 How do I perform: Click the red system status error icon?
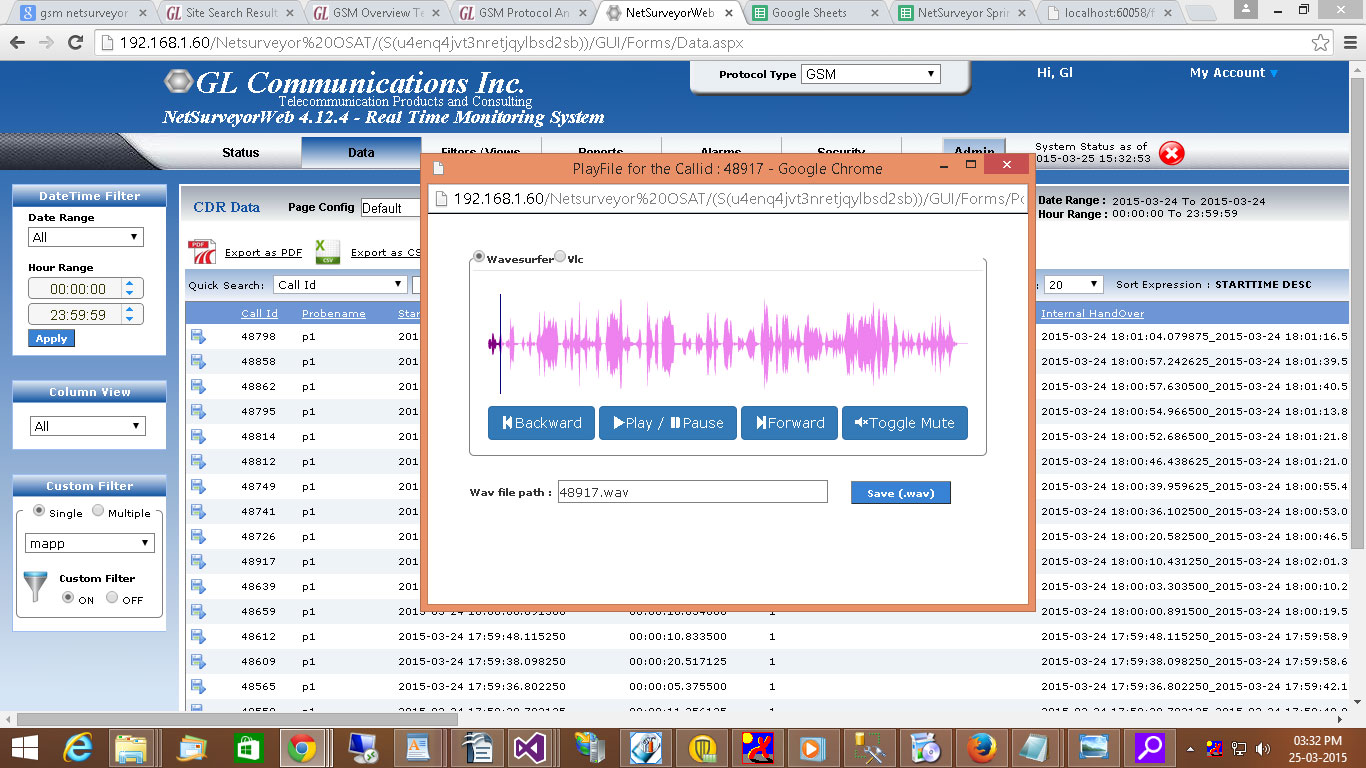pos(1172,153)
